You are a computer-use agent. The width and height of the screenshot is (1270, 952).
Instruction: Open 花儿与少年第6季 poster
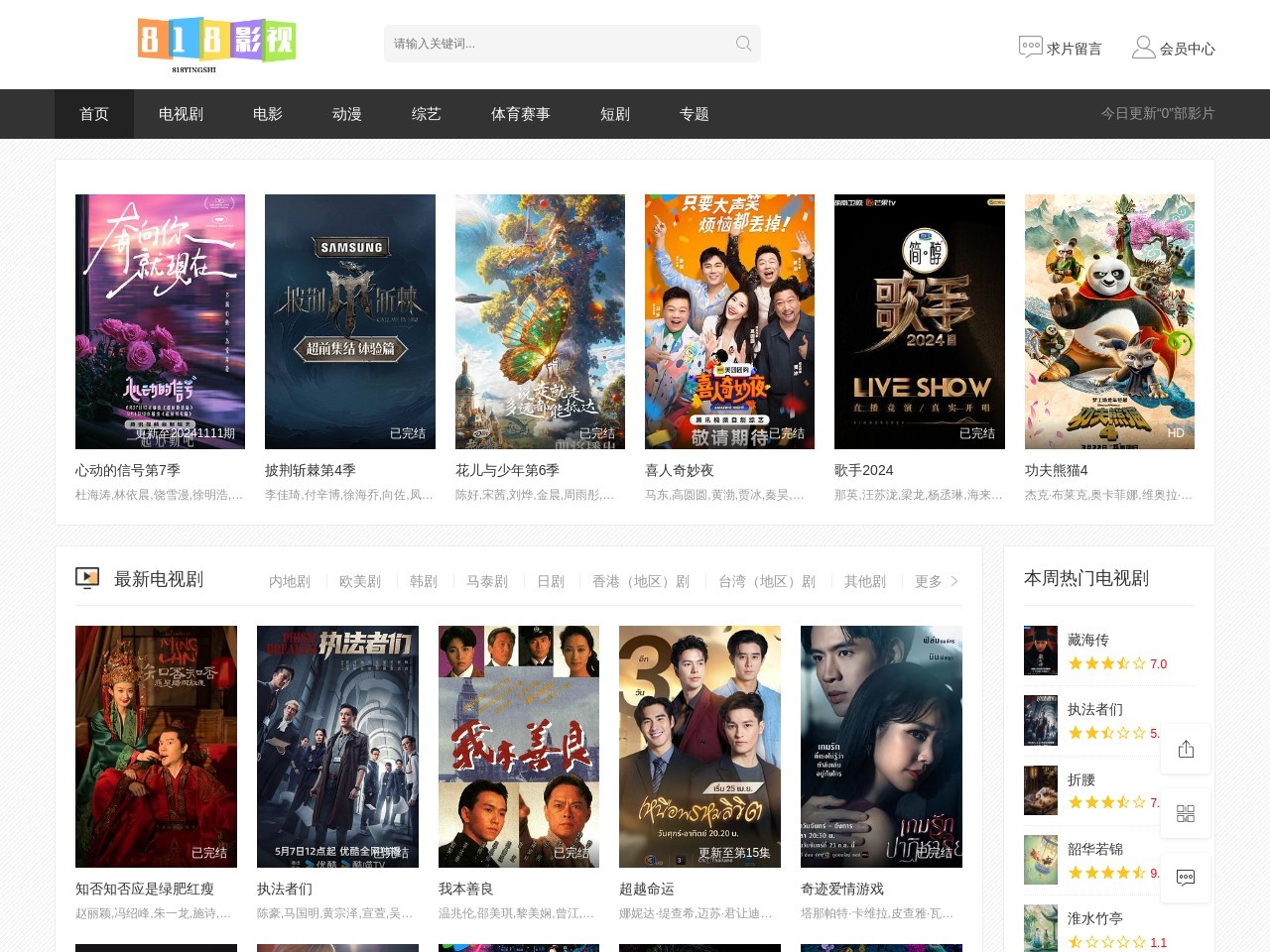(x=540, y=321)
